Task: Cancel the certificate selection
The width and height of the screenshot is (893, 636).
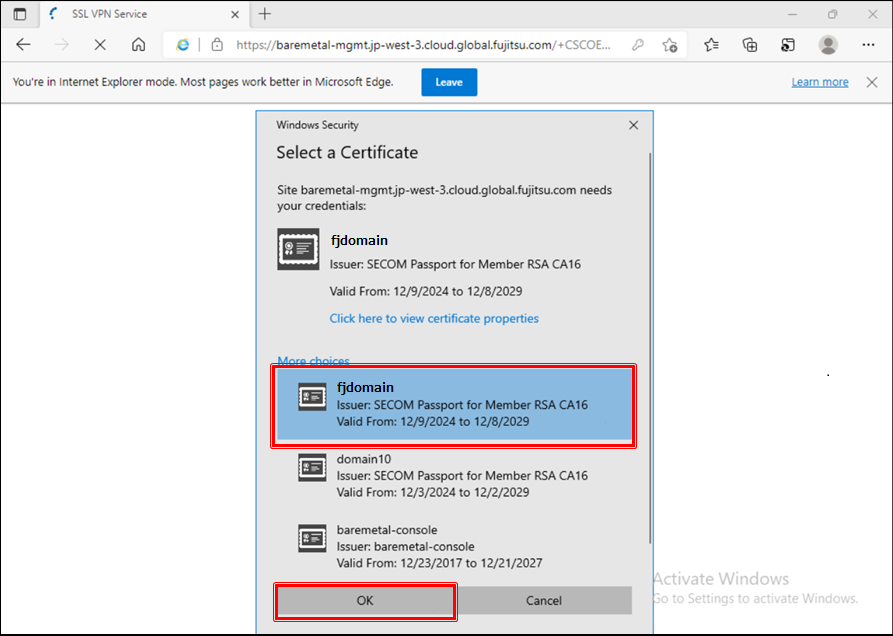Action: [544, 601]
